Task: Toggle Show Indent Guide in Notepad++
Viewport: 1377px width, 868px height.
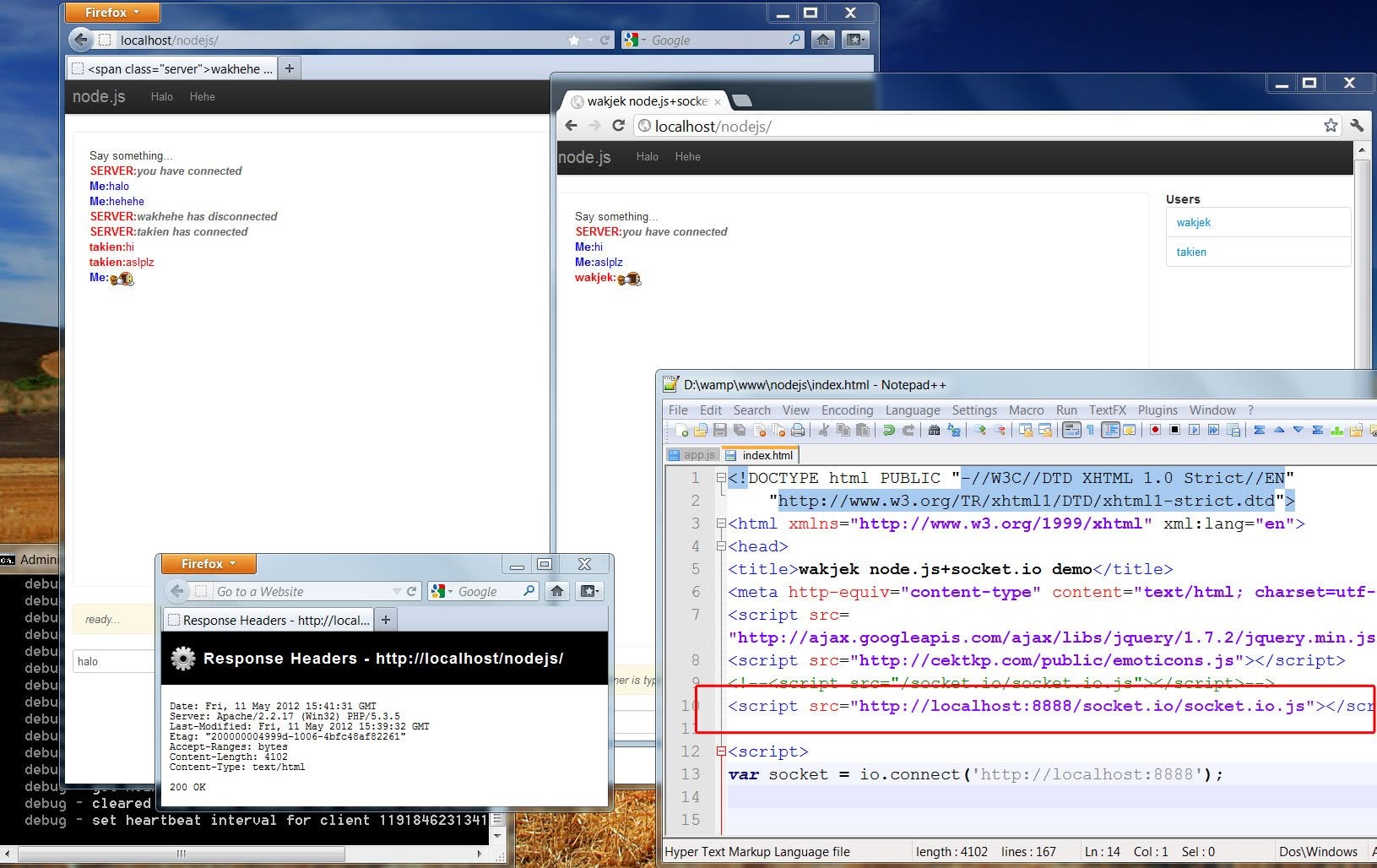Action: (x=1110, y=430)
